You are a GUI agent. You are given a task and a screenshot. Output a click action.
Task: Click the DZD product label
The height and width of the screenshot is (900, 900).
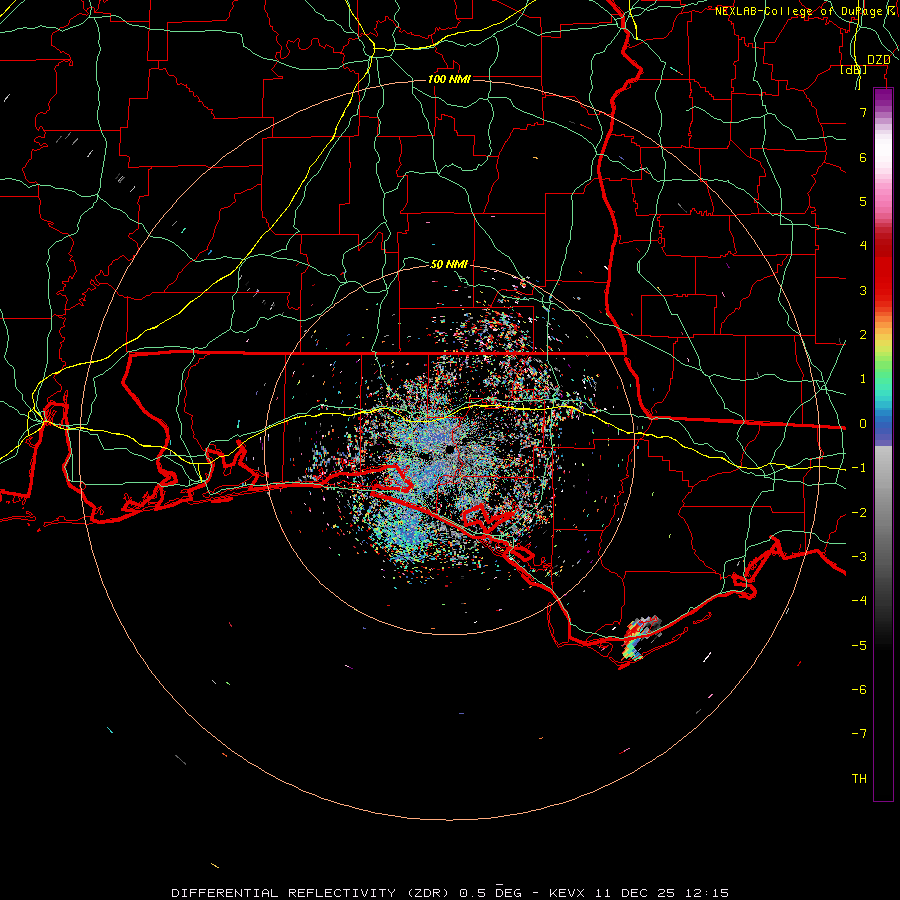pyautogui.click(x=878, y=60)
